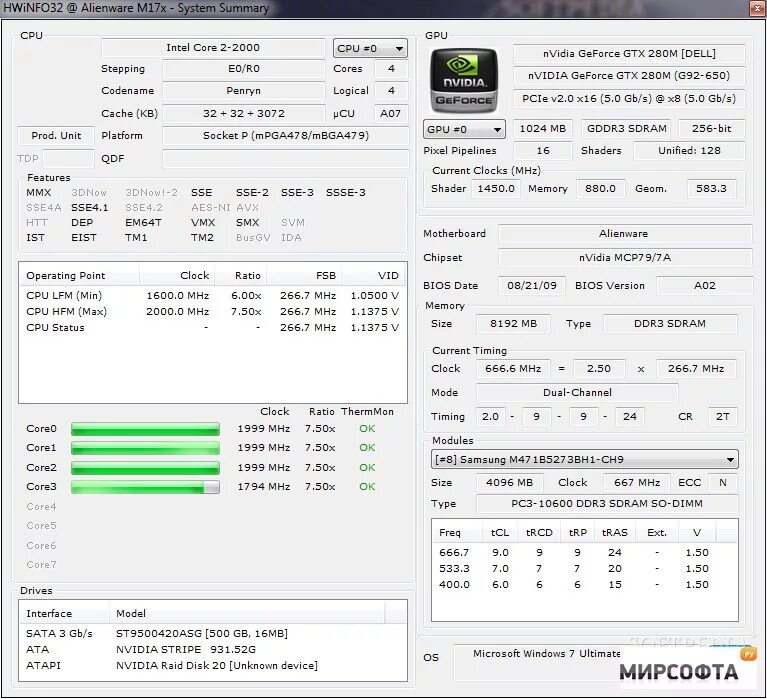This screenshot has height=699, width=767.
Task: Select the 666.7 frequency timing row
Action: click(585, 553)
